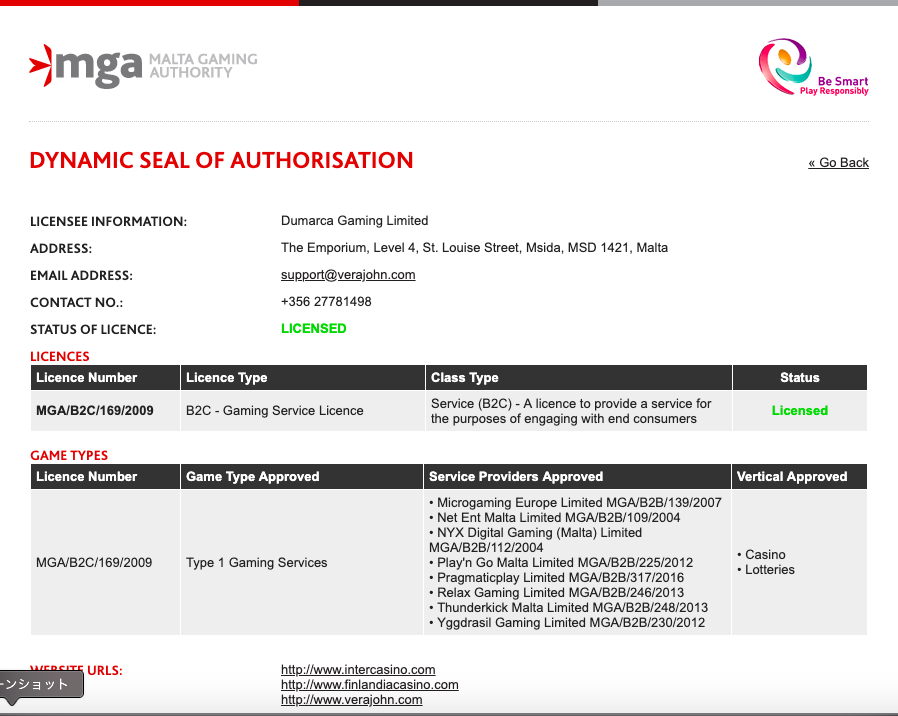Screen dimensions: 898x716
Task: Click Net Ent Malta Limited provider entry
Action: pos(555,517)
